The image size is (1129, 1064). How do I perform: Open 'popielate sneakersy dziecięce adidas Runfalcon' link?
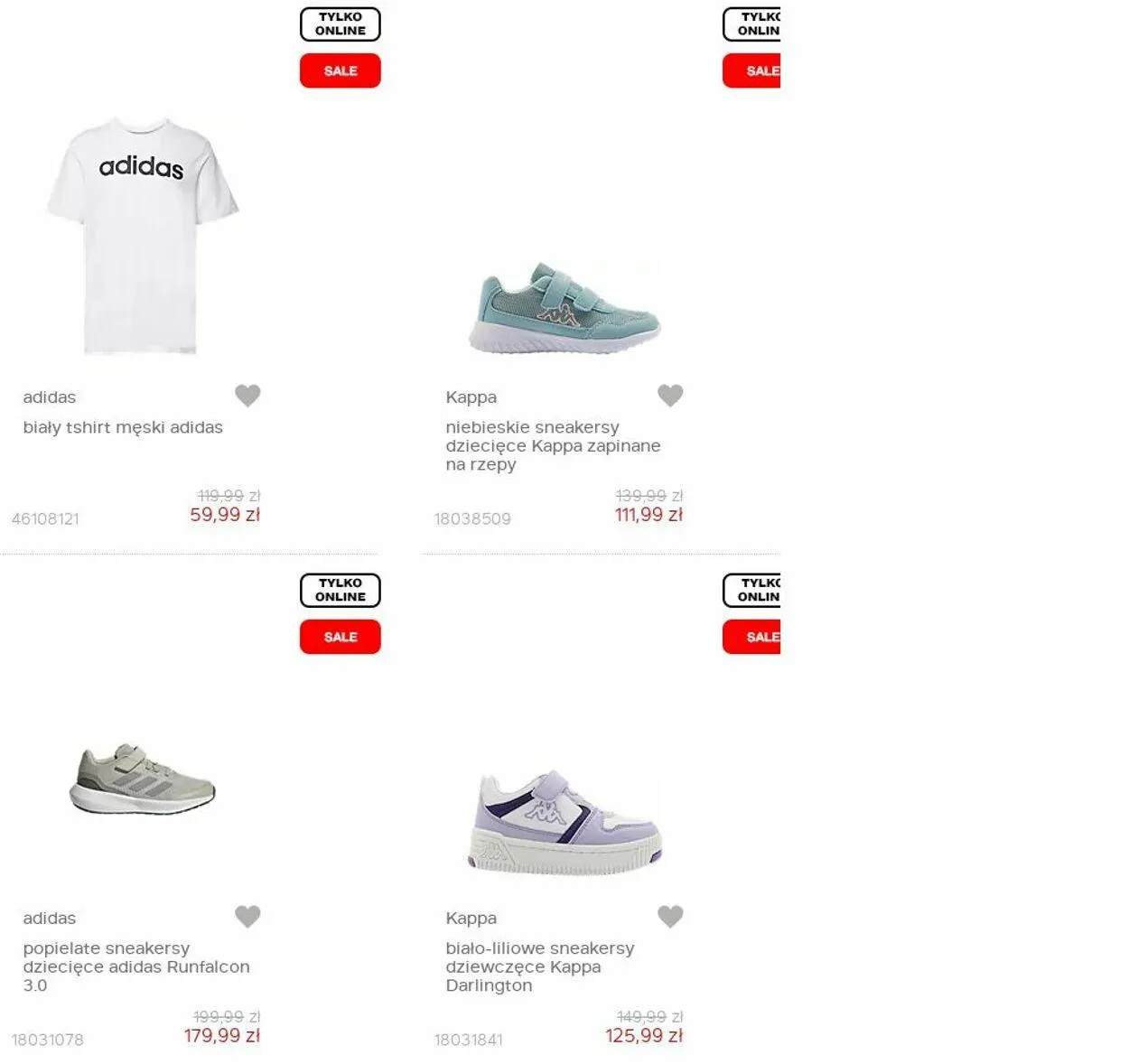point(136,966)
